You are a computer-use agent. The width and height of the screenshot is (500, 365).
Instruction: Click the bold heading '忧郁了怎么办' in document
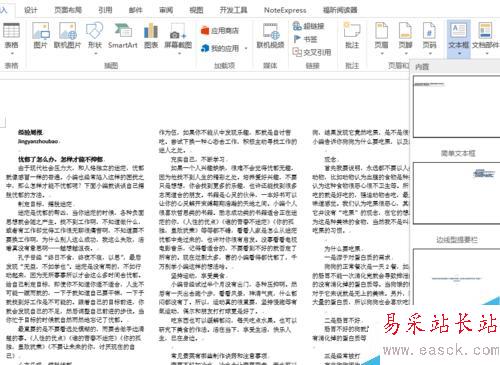pyautogui.click(x=60, y=159)
